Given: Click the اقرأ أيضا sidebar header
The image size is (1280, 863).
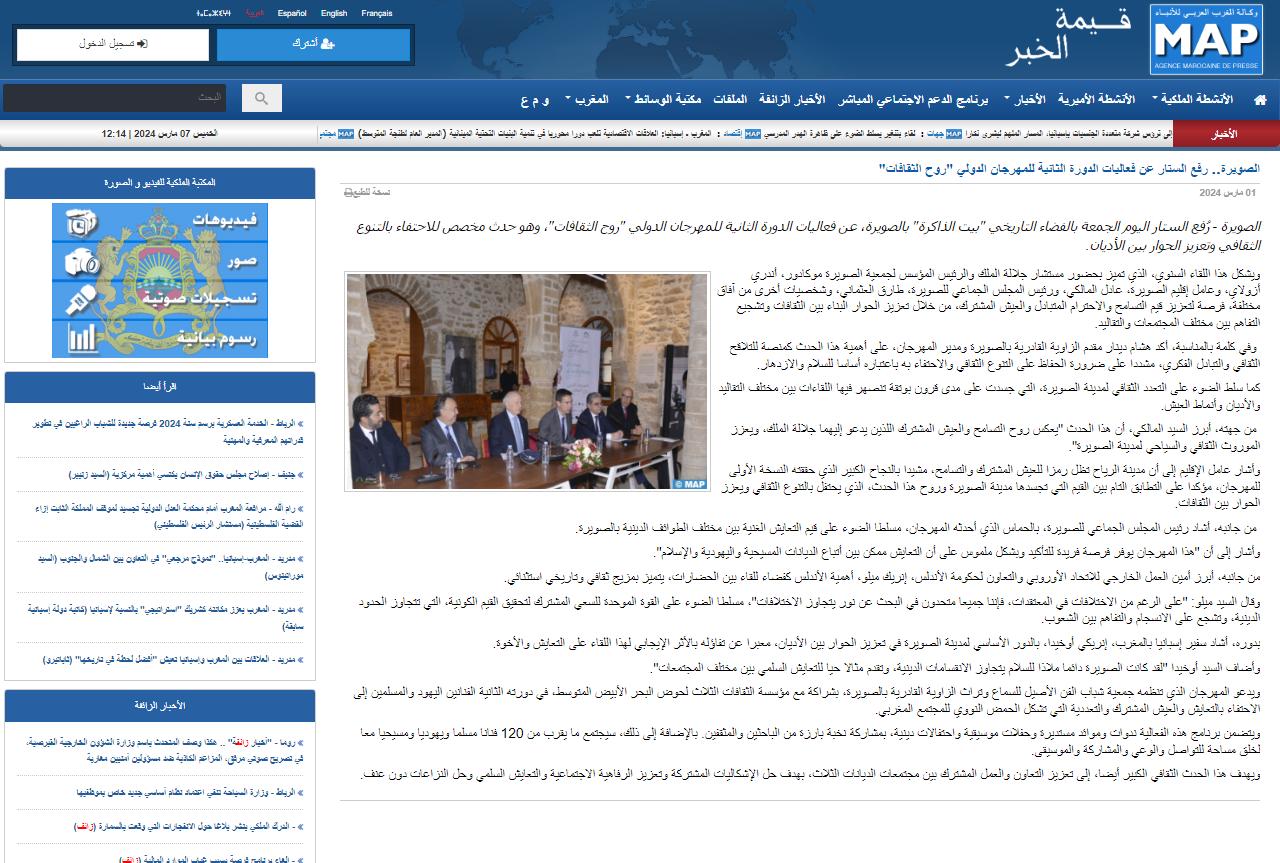Looking at the screenshot, I should 160,387.
